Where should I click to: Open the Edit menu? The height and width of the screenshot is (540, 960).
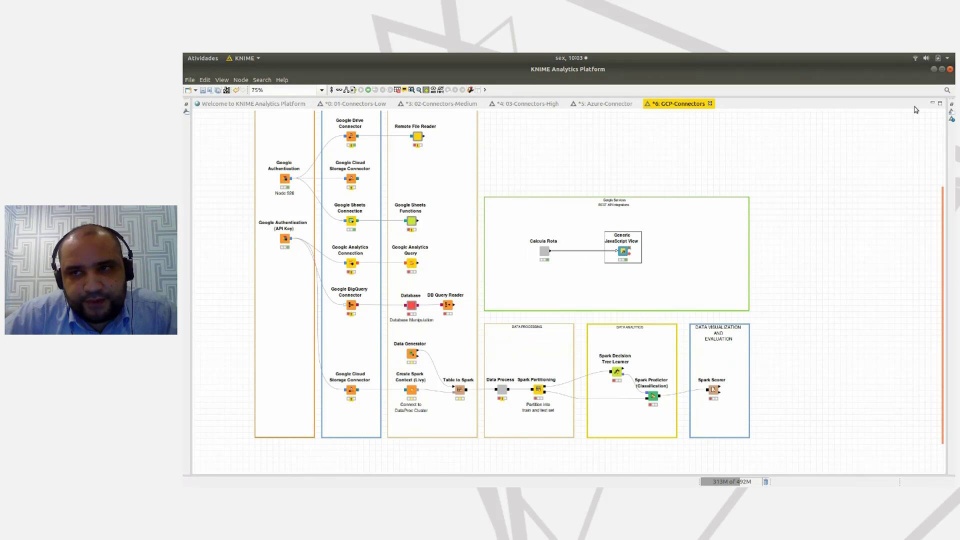point(204,80)
